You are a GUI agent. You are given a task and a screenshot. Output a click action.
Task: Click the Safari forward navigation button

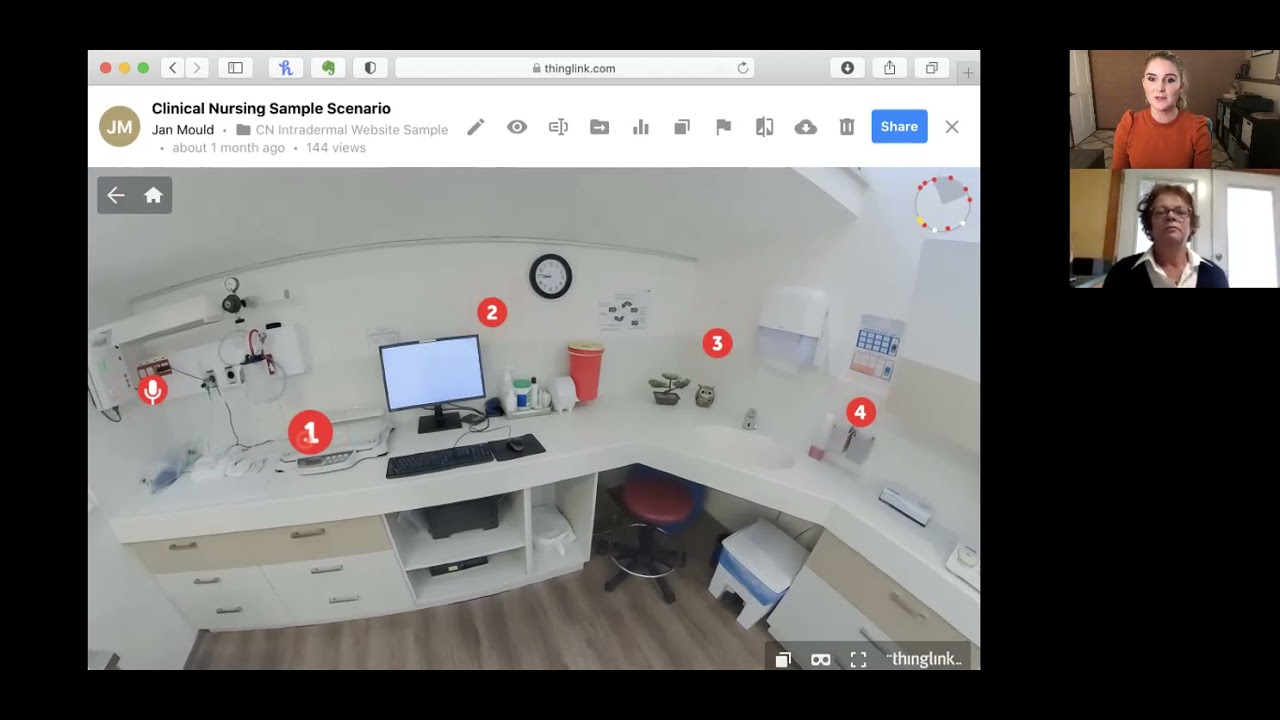(x=197, y=68)
